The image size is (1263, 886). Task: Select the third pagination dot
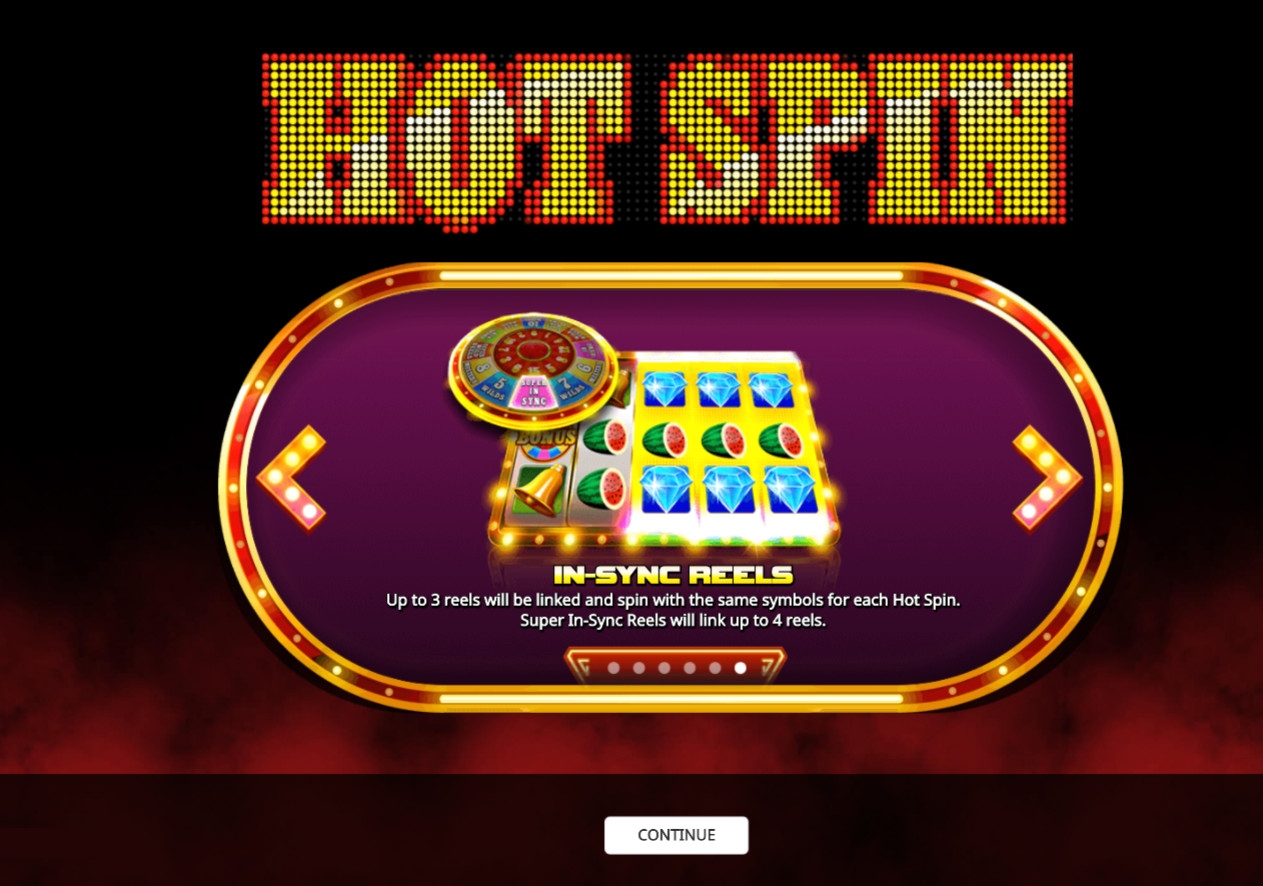[664, 668]
